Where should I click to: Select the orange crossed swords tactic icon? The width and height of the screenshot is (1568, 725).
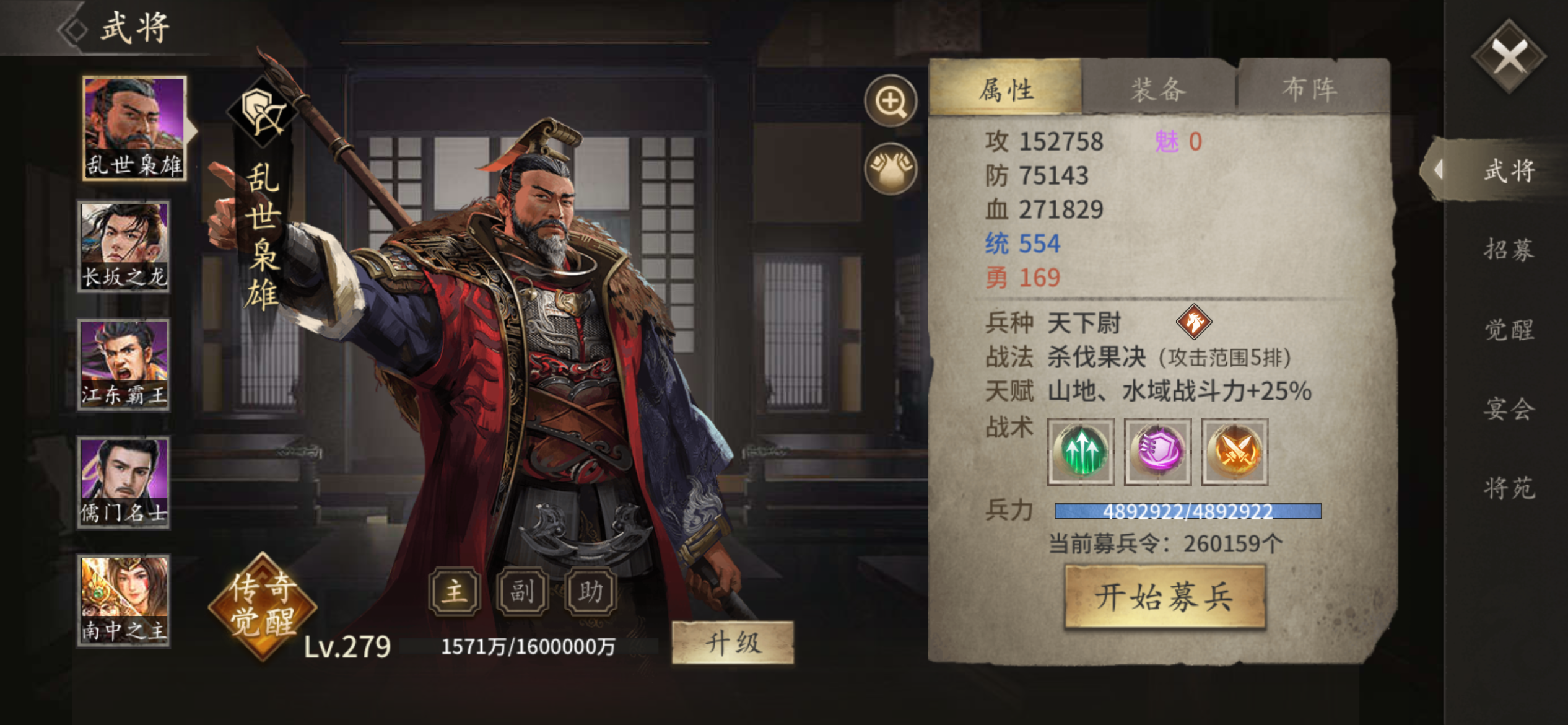coord(1234,452)
